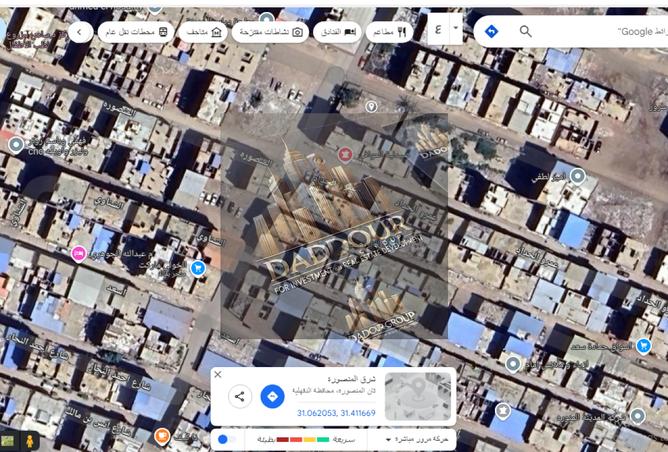
Task: Close the شرق المنصورة location card
Action: point(218,374)
